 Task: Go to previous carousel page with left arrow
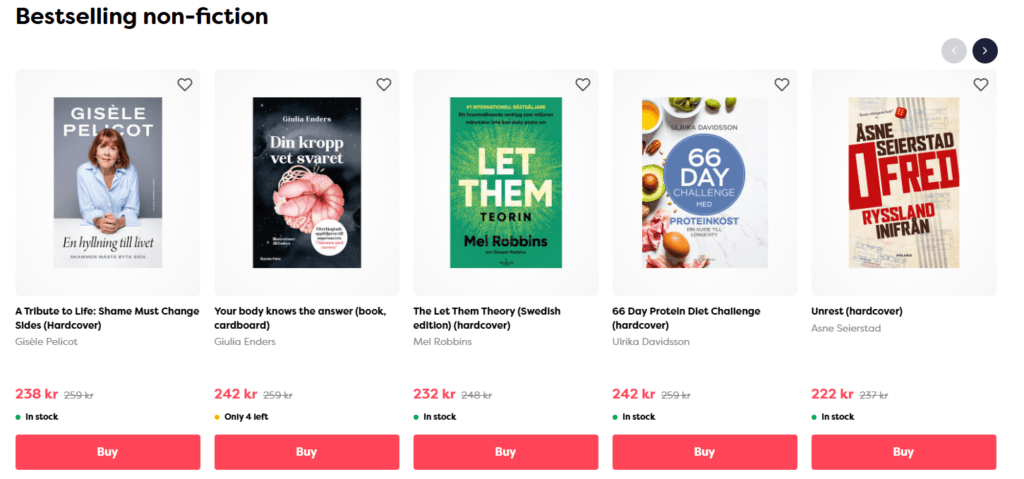[x=954, y=50]
